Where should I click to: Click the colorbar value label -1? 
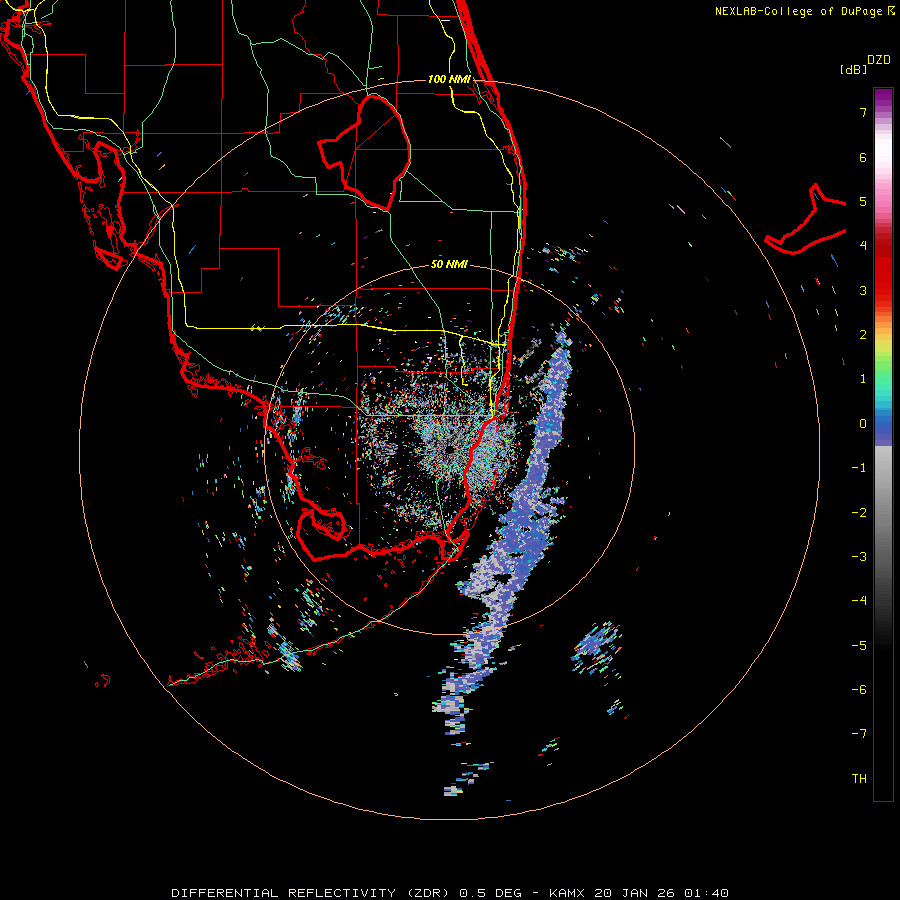pyautogui.click(x=859, y=468)
